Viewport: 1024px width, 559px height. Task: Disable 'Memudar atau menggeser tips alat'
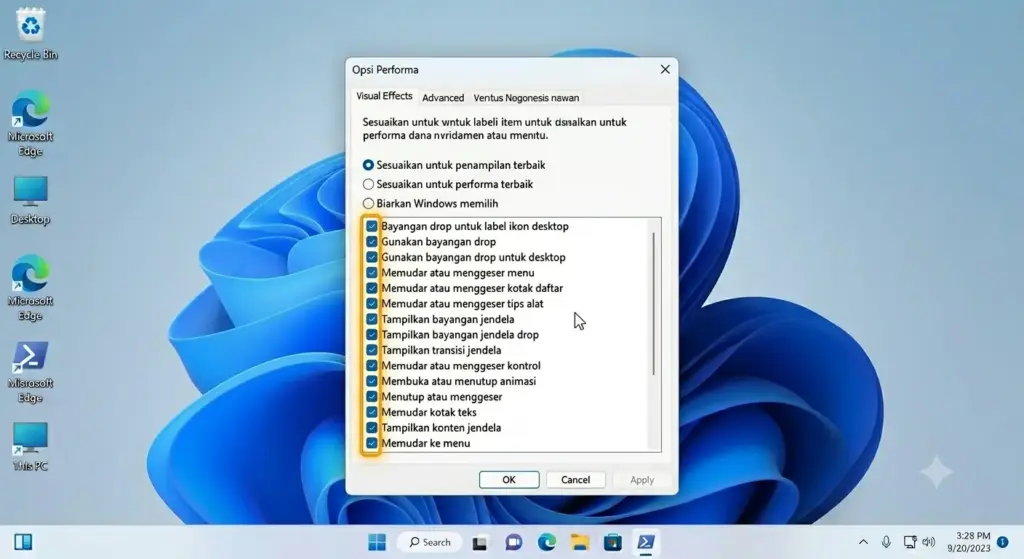click(372, 304)
